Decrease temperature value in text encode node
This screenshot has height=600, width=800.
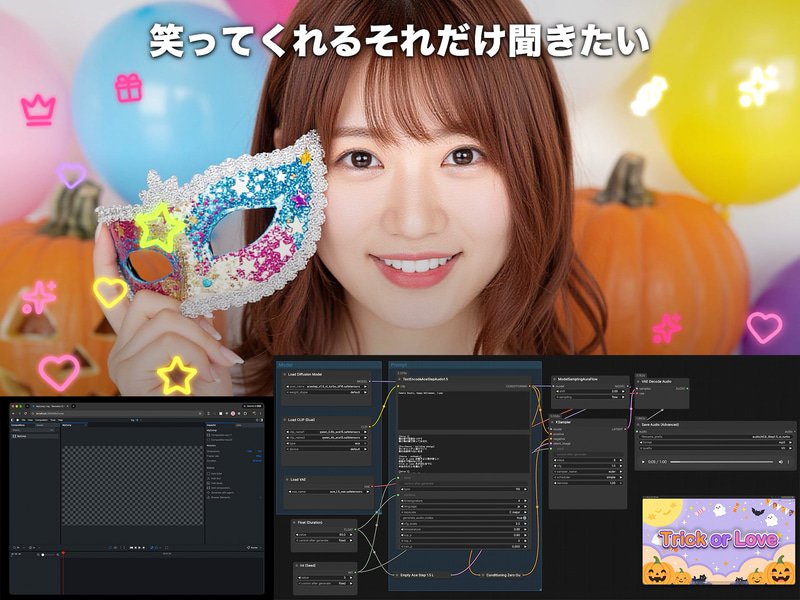402,530
